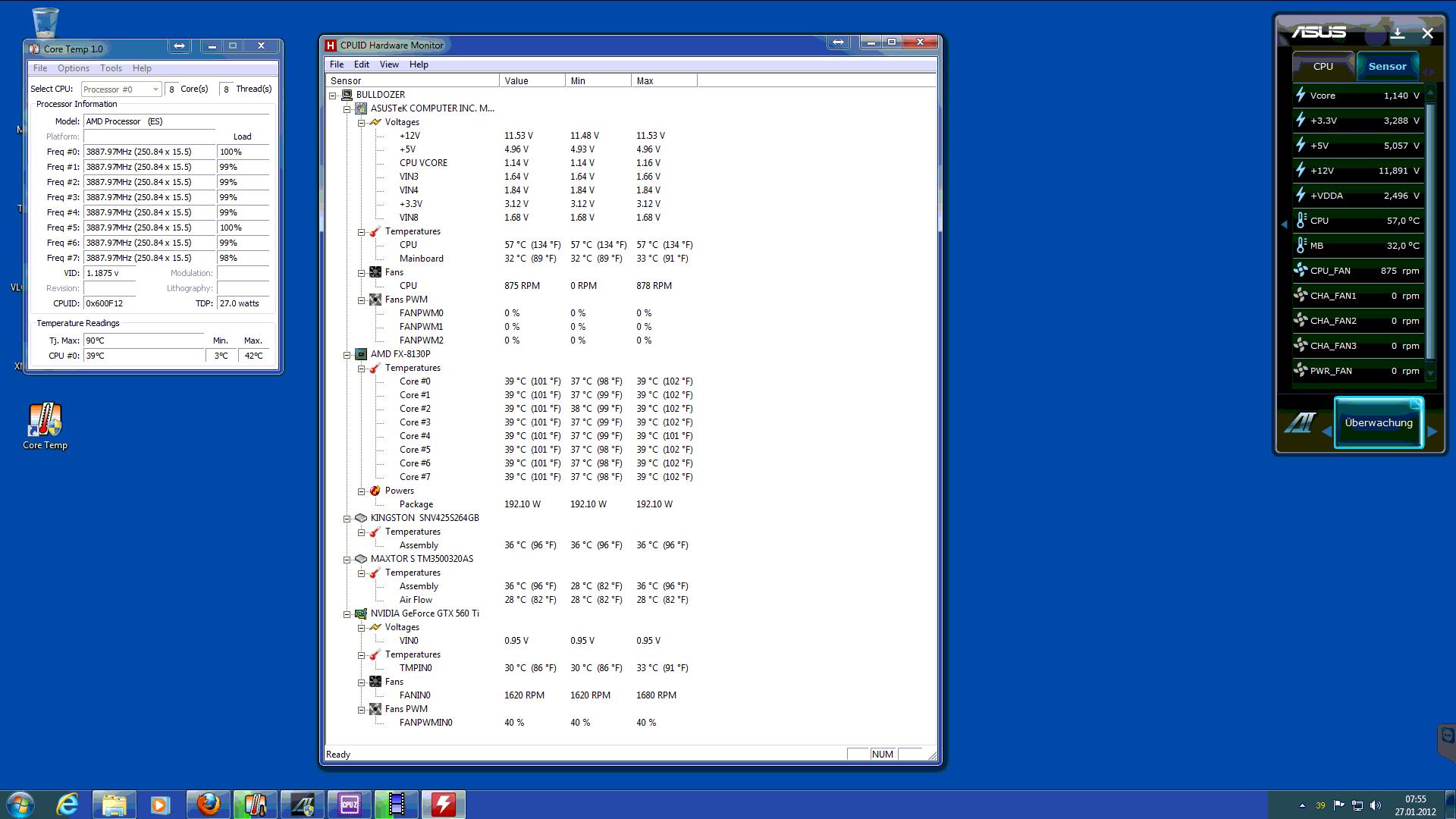Click the Windows Start orb

tap(20, 804)
